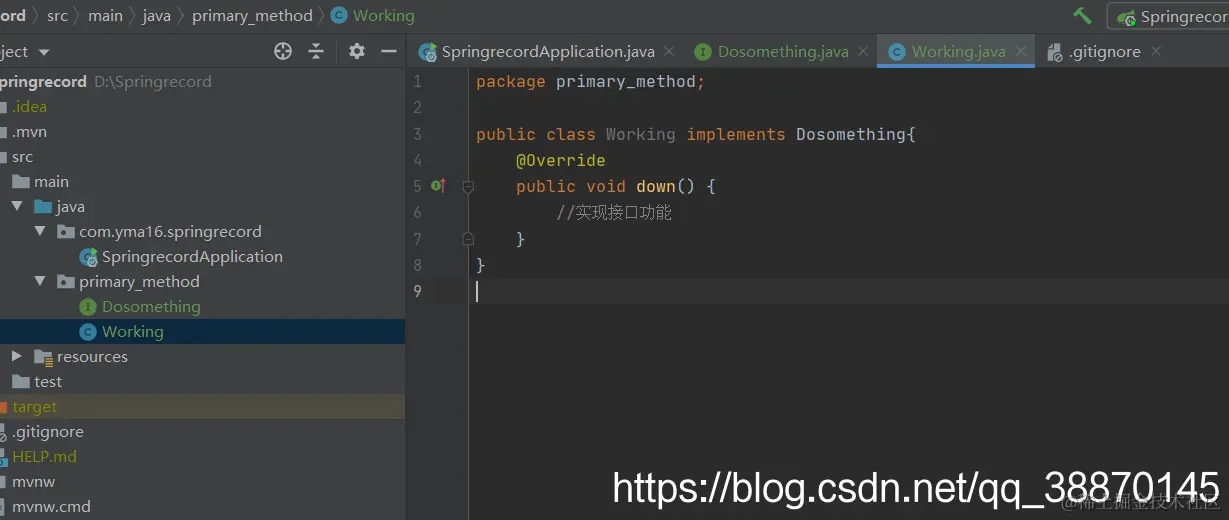Click the @Override annotation in code
The width and height of the screenshot is (1229, 520).
coord(560,160)
